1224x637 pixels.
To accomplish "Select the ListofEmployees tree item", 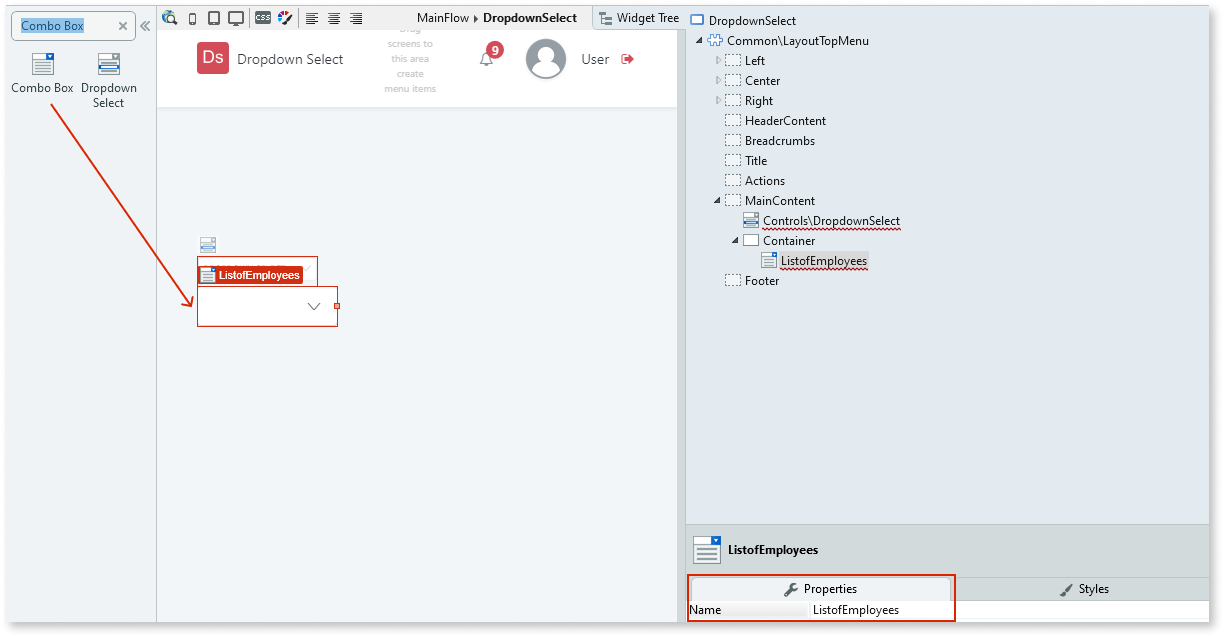I will coord(823,260).
